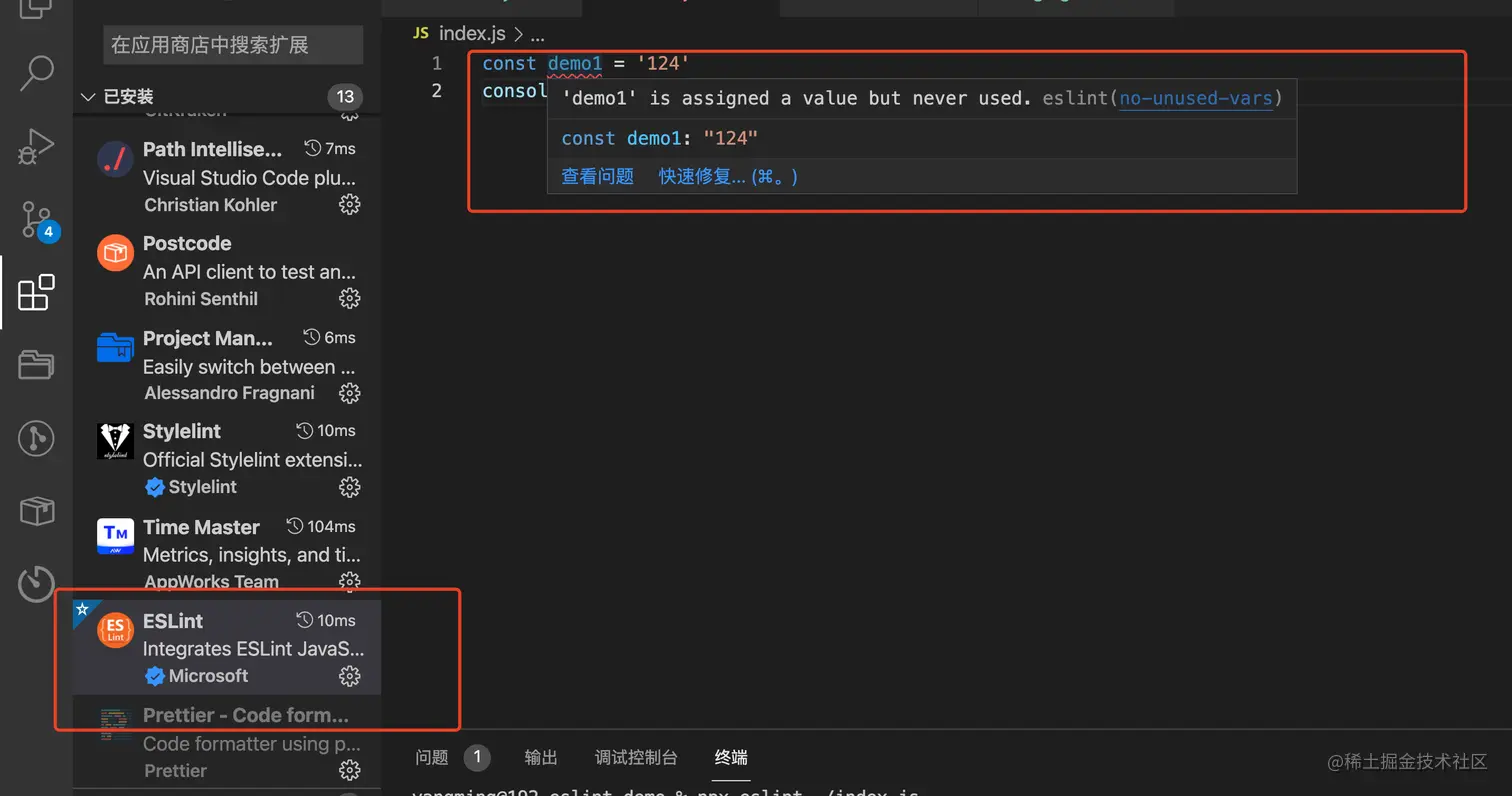Select the Path Intellisense extension title
Image resolution: width=1512 pixels, height=796 pixels.
coord(212,149)
